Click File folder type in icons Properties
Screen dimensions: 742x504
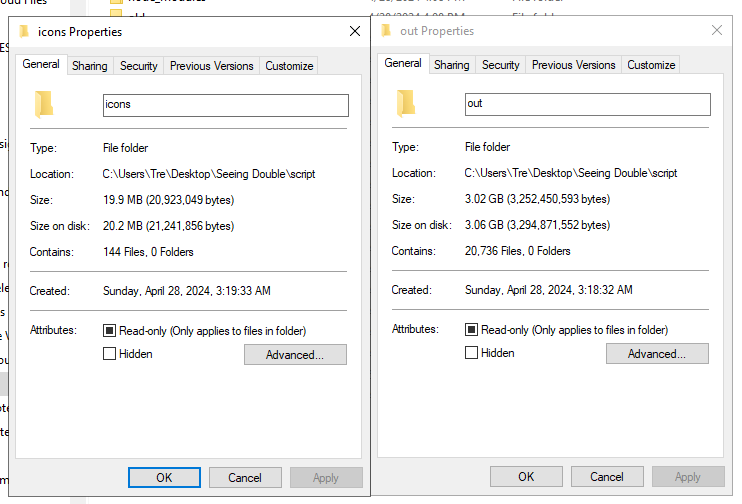[125, 148]
